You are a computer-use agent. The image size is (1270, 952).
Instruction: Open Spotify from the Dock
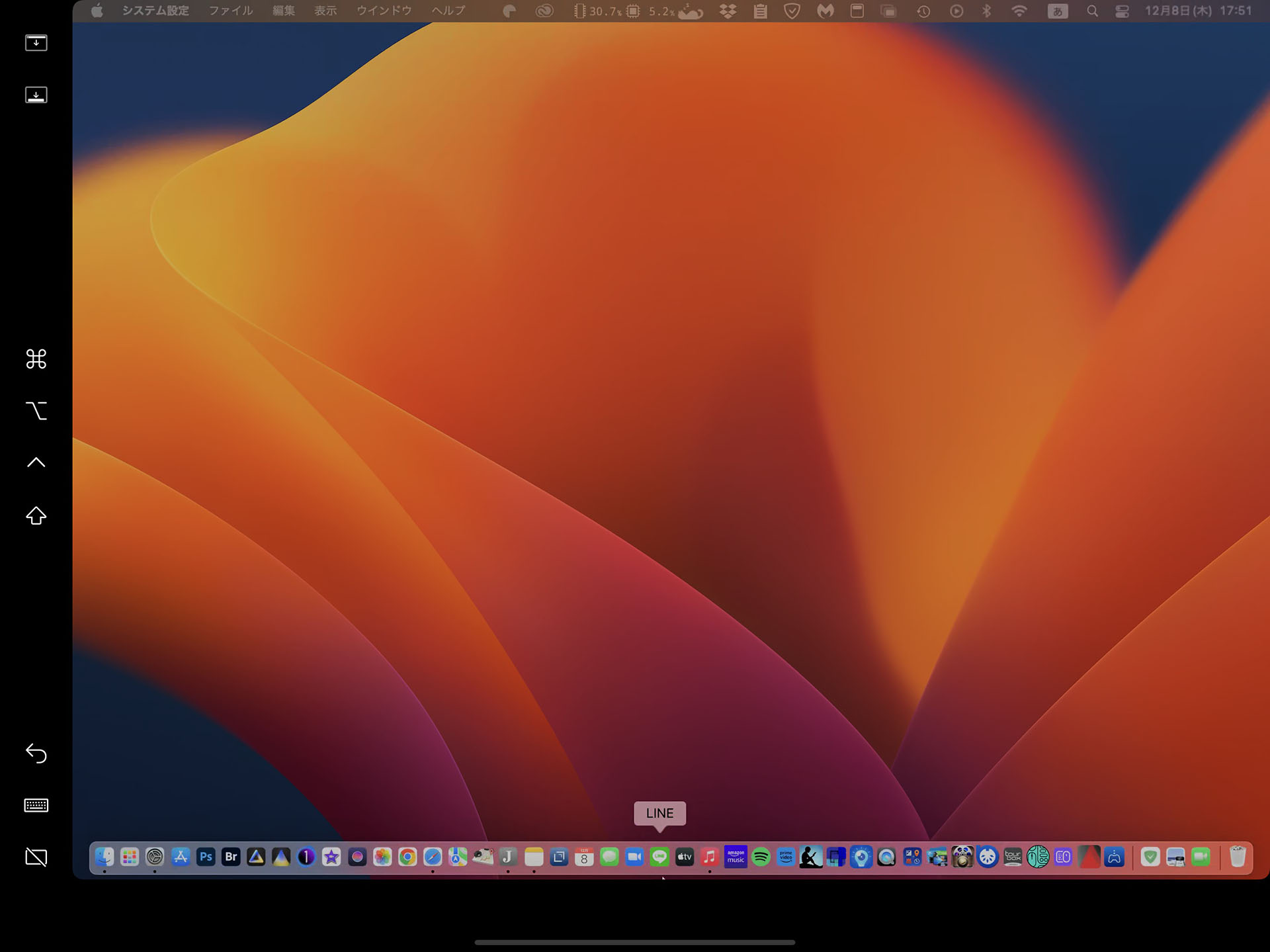coord(760,857)
